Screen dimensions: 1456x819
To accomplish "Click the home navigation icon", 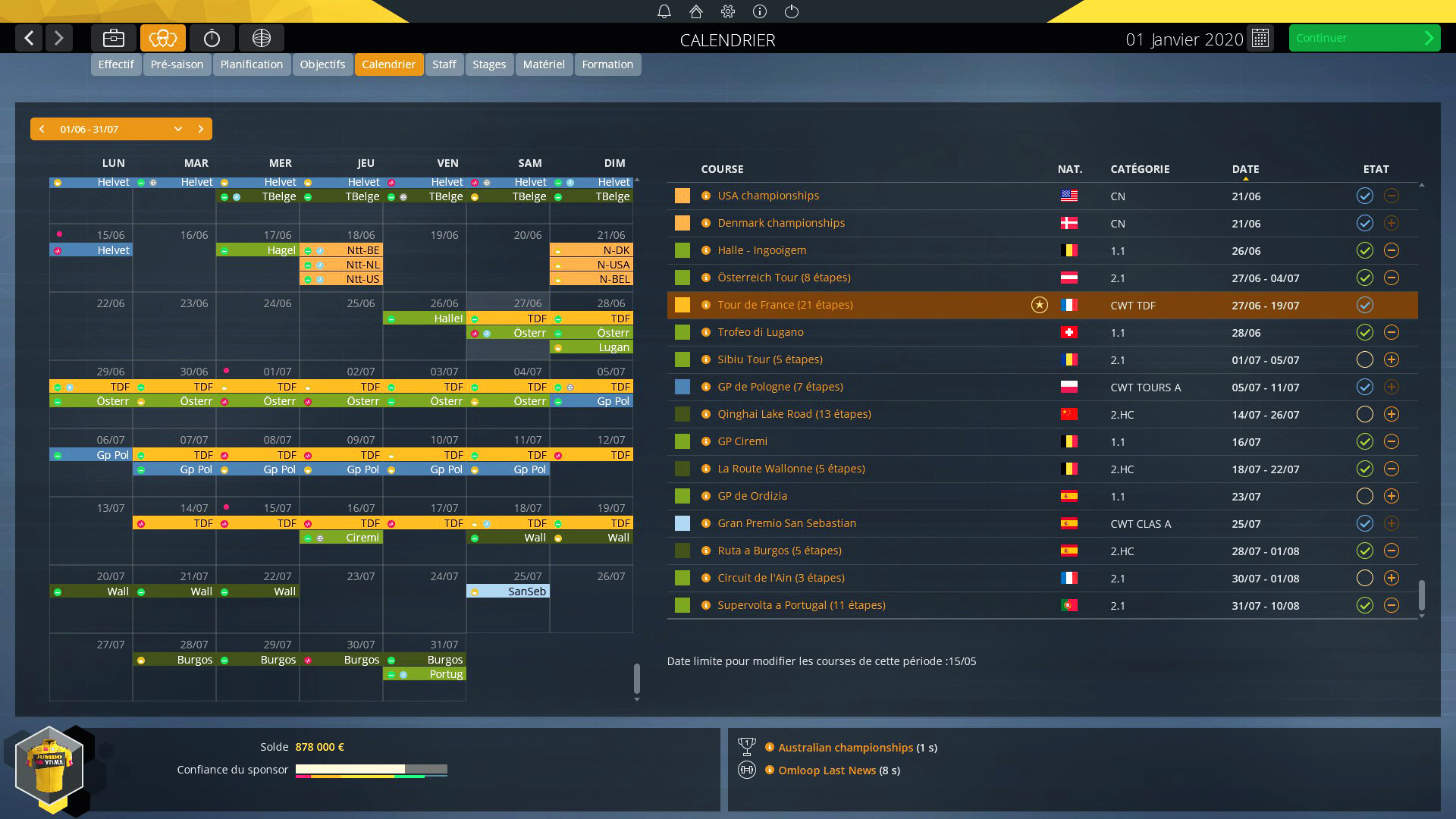I will (696, 11).
